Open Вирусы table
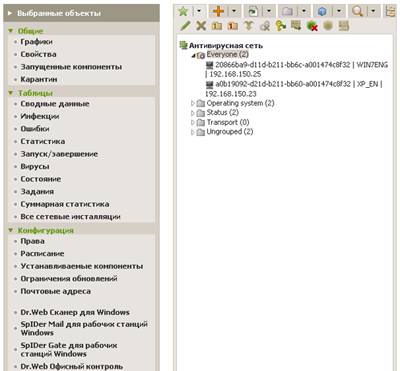The width and height of the screenshot is (400, 371). (35, 166)
